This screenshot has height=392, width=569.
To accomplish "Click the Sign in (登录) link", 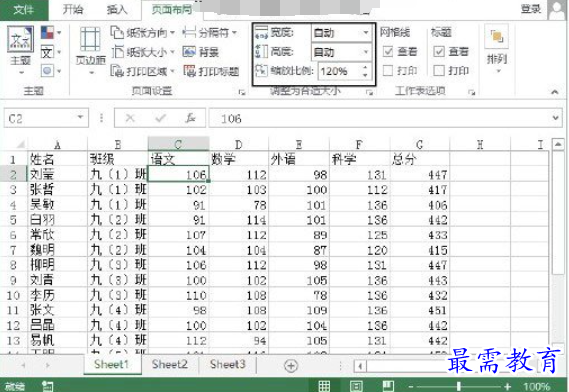I will pyautogui.click(x=531, y=9).
